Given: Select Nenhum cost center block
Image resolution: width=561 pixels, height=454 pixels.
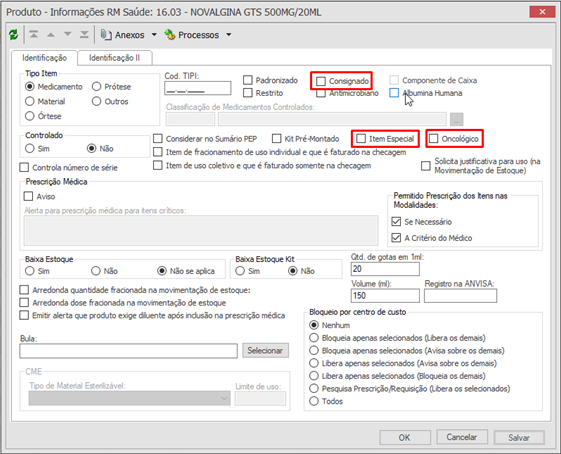Looking at the screenshot, I should click(314, 325).
